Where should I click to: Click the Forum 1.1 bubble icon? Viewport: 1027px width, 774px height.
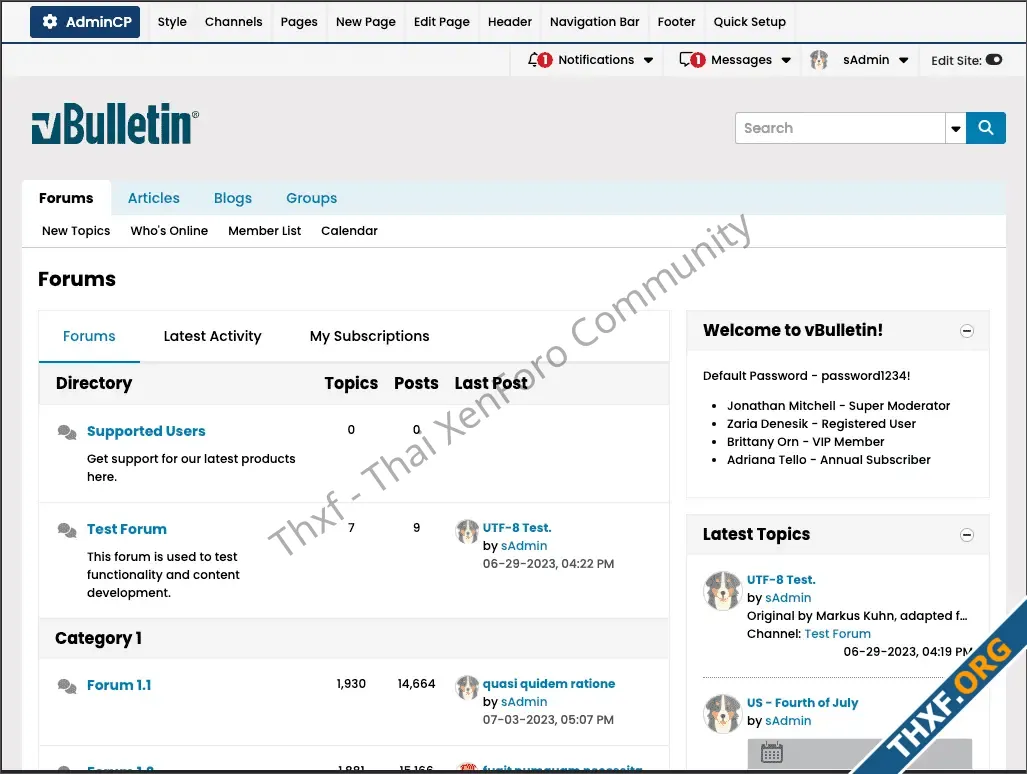pos(67,686)
